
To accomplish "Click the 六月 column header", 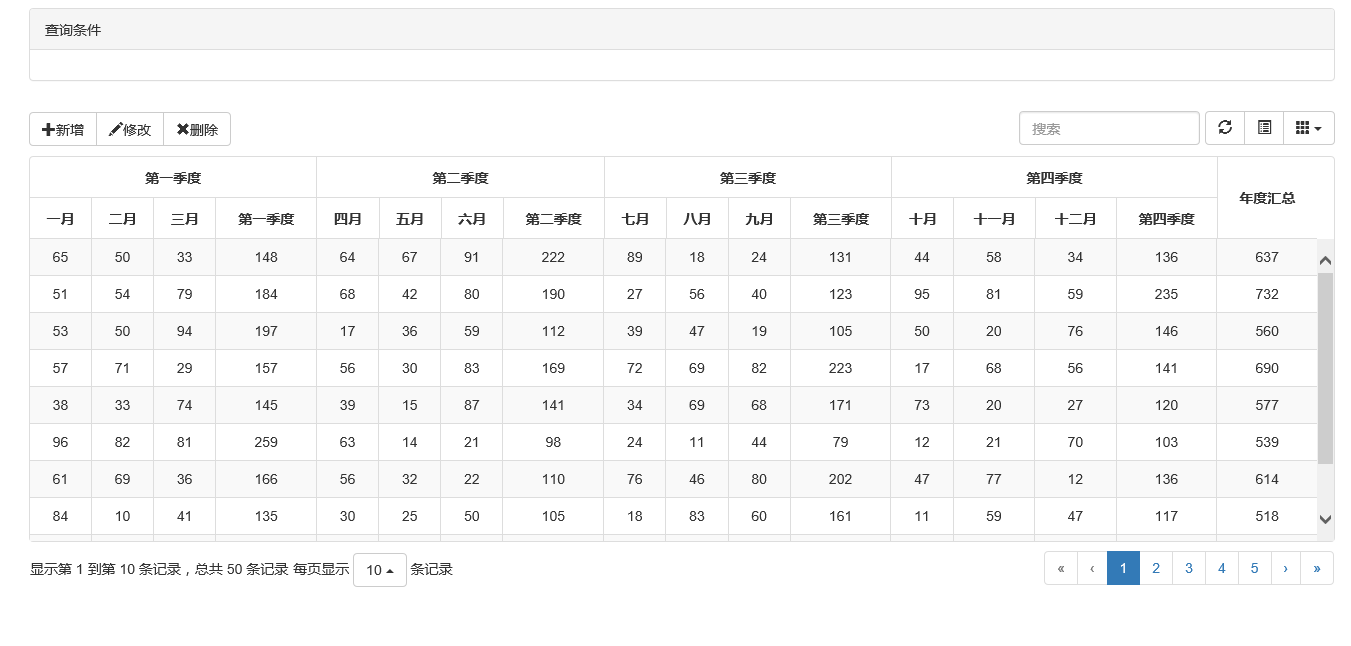I will pos(472,219).
